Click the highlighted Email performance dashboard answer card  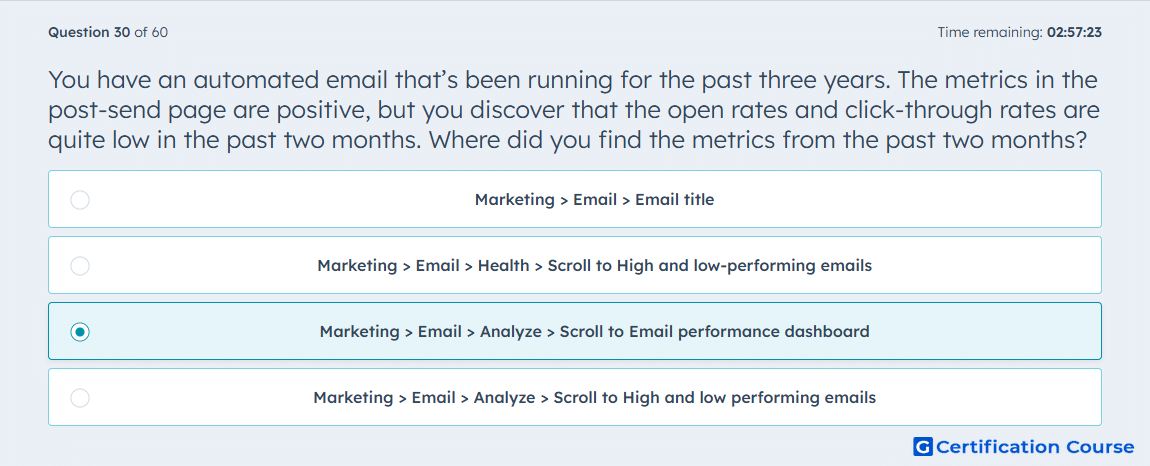[x=574, y=331]
